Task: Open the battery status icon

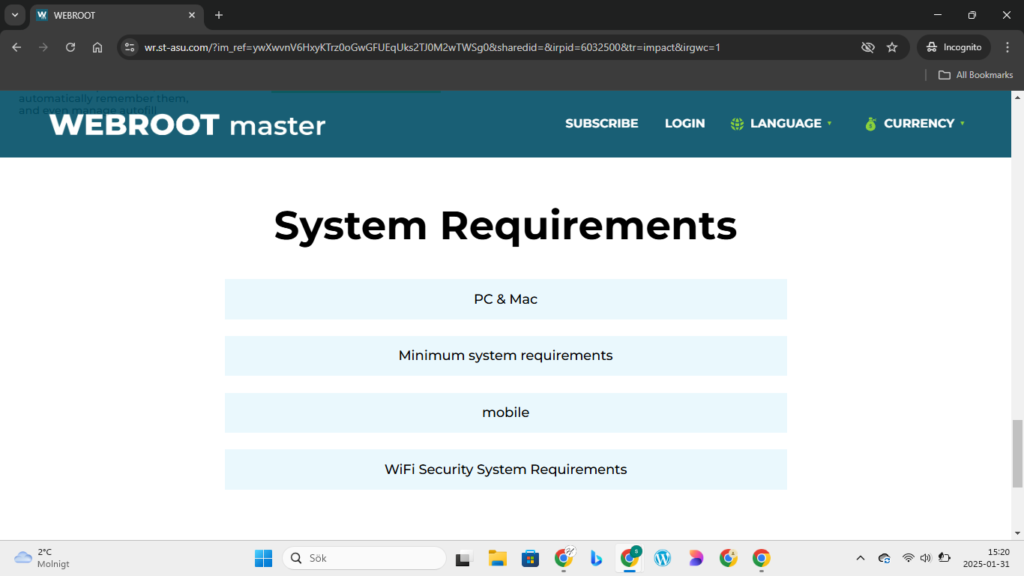Action: click(944, 558)
